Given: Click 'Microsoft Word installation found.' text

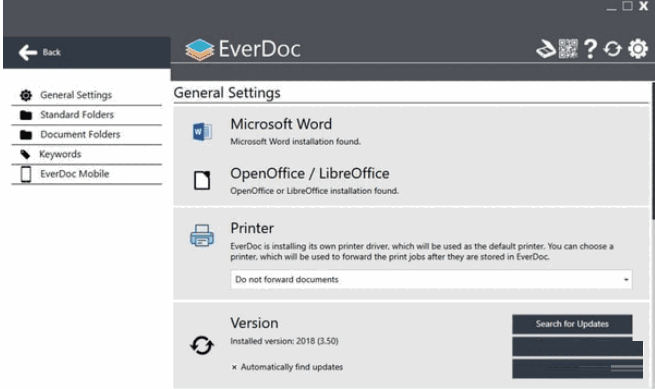Looking at the screenshot, I should point(295,142).
